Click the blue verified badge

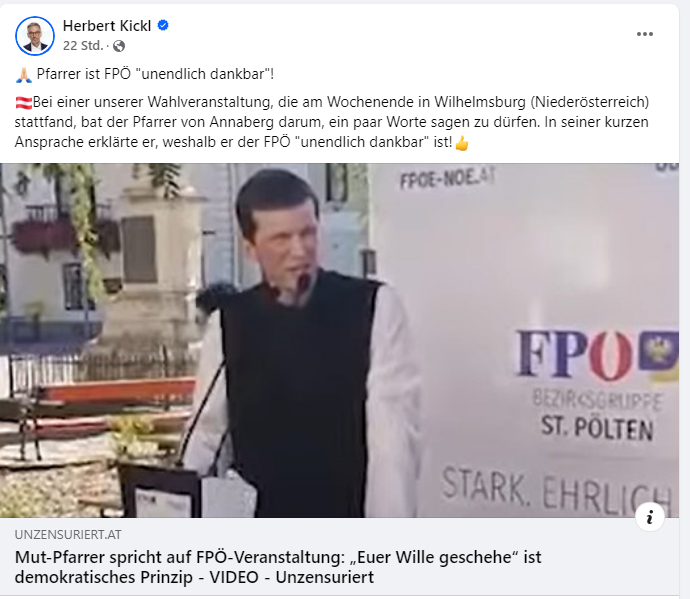click(x=163, y=26)
